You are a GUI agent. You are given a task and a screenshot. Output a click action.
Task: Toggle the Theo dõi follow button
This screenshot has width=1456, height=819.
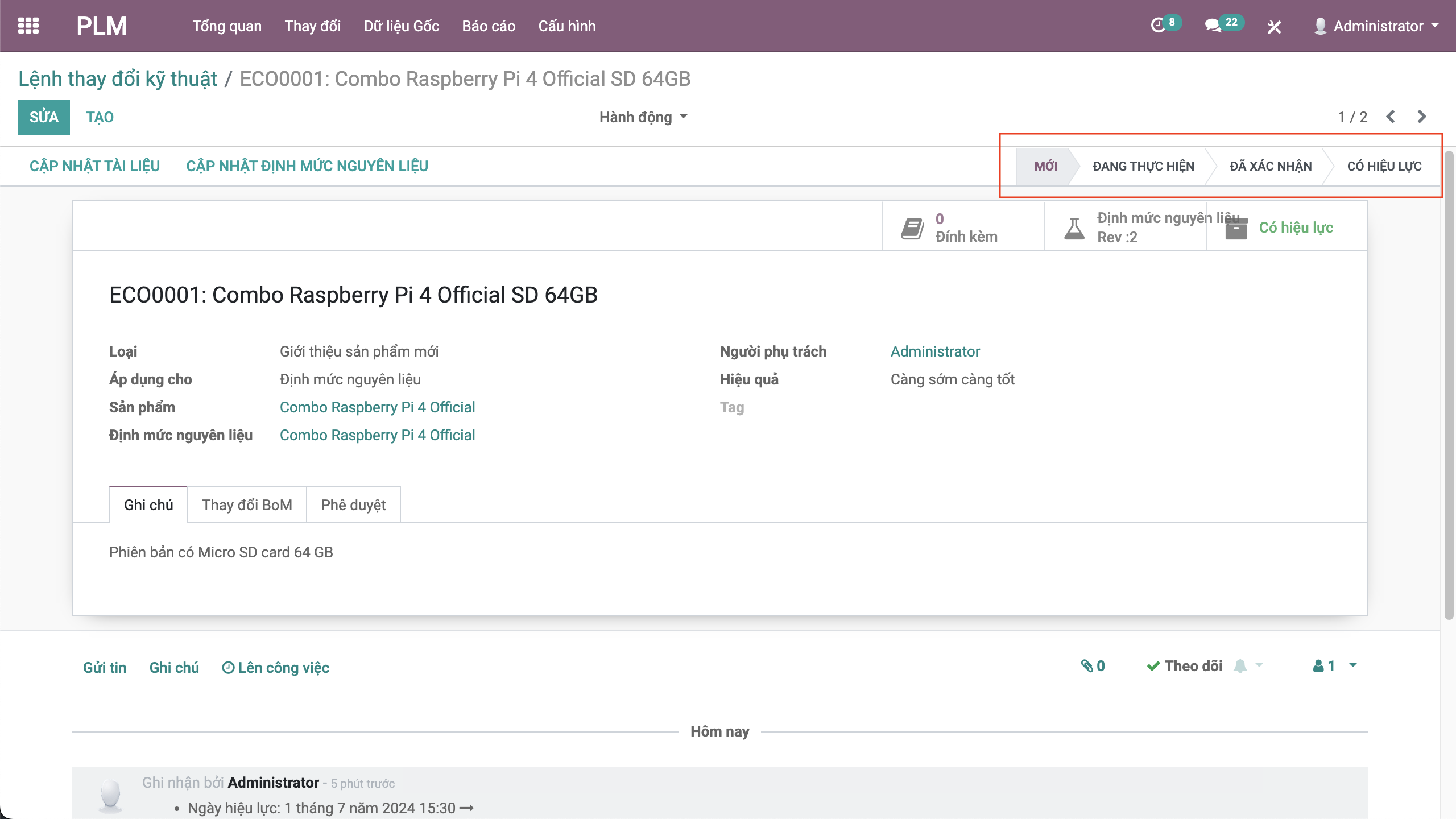(1185, 666)
